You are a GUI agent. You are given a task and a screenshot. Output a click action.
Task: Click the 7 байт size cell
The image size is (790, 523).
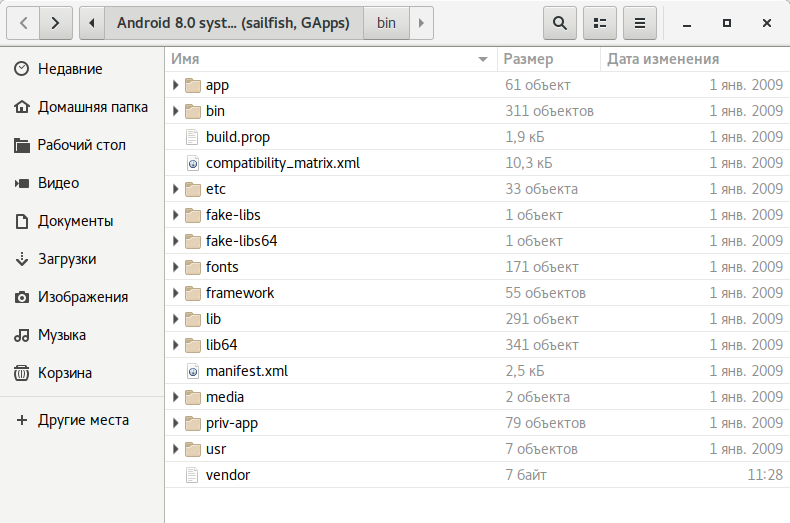pyautogui.click(x=525, y=475)
